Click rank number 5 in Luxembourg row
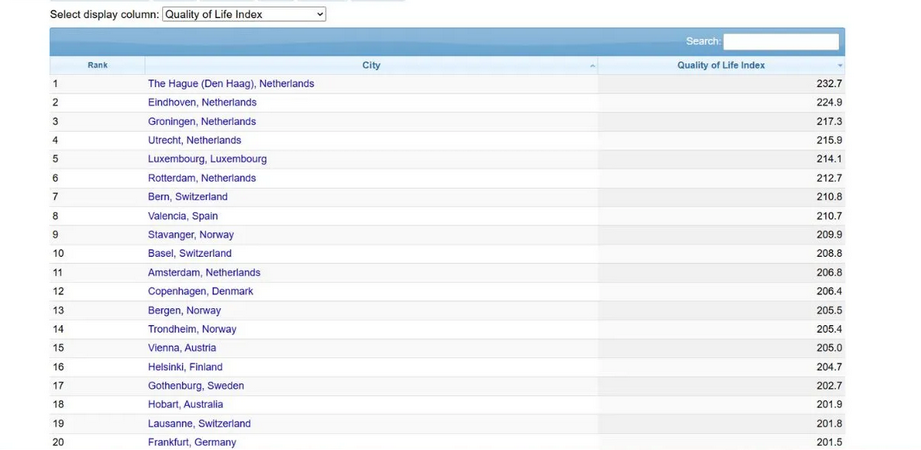921x450 pixels. tap(55, 159)
